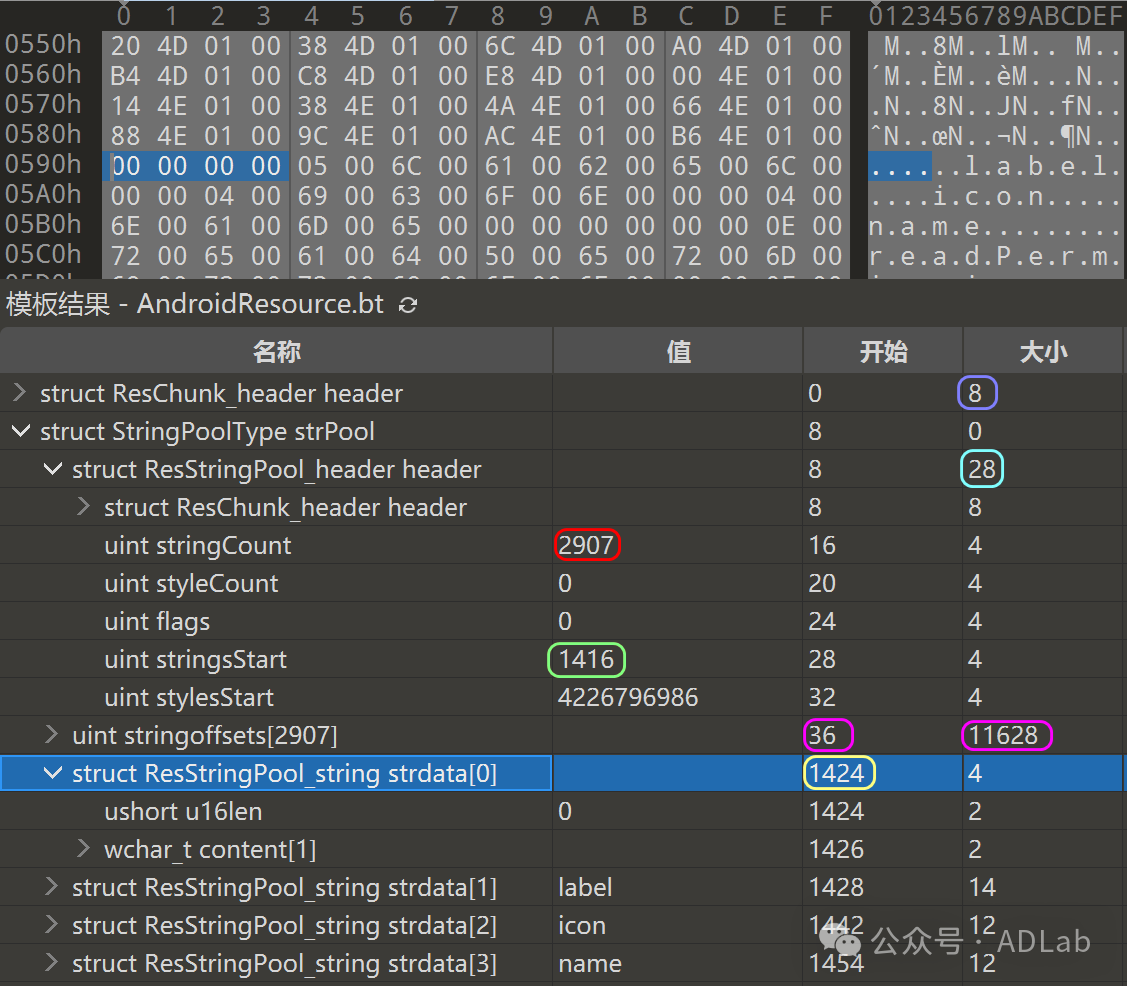Expand nested ResChunk_header at offset 8
The width and height of the screenshot is (1127, 986).
[84, 508]
